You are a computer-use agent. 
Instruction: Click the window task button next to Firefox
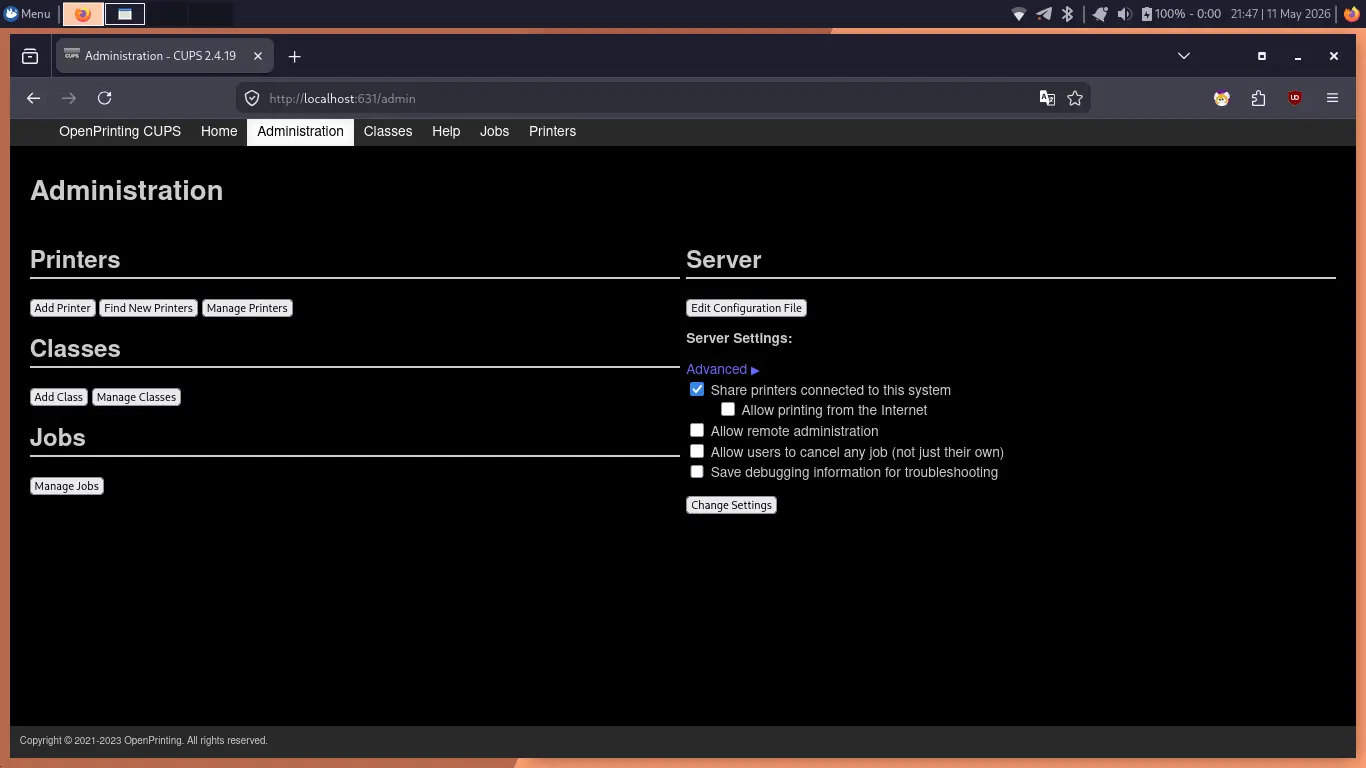point(125,14)
